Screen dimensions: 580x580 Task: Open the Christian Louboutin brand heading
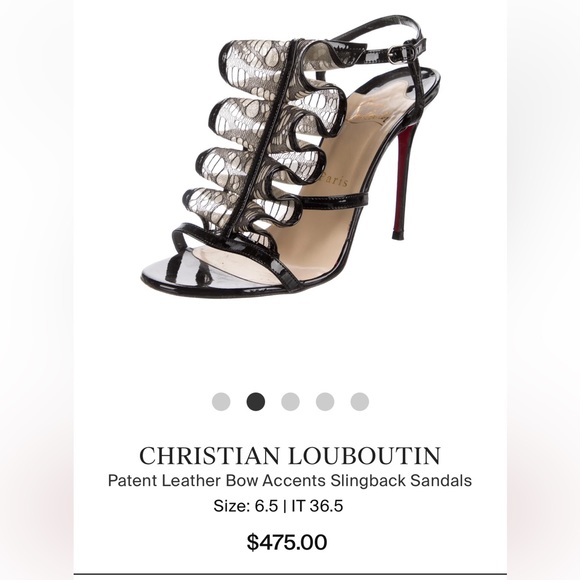point(290,455)
